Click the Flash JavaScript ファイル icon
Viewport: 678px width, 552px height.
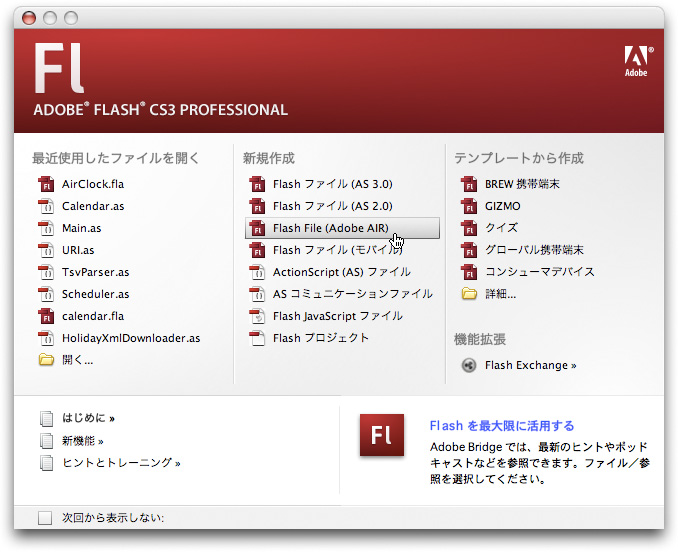[257, 316]
